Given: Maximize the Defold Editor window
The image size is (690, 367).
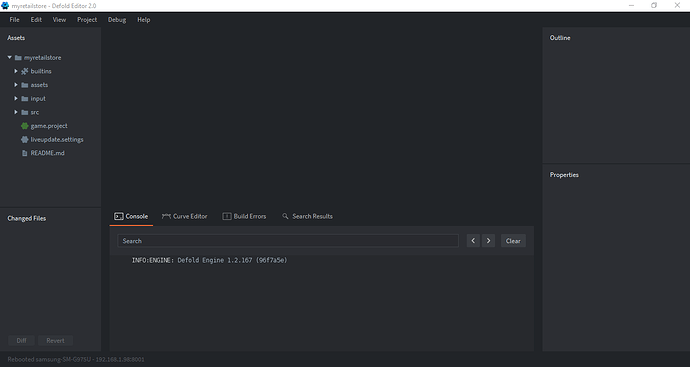Looking at the screenshot, I should point(654,6).
